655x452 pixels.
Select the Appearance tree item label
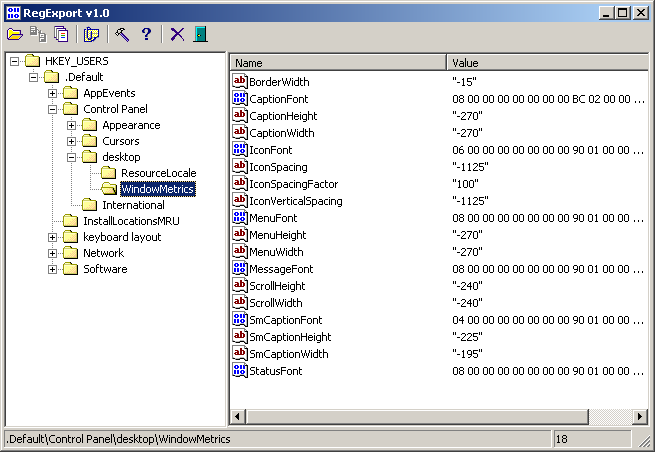(x=131, y=125)
